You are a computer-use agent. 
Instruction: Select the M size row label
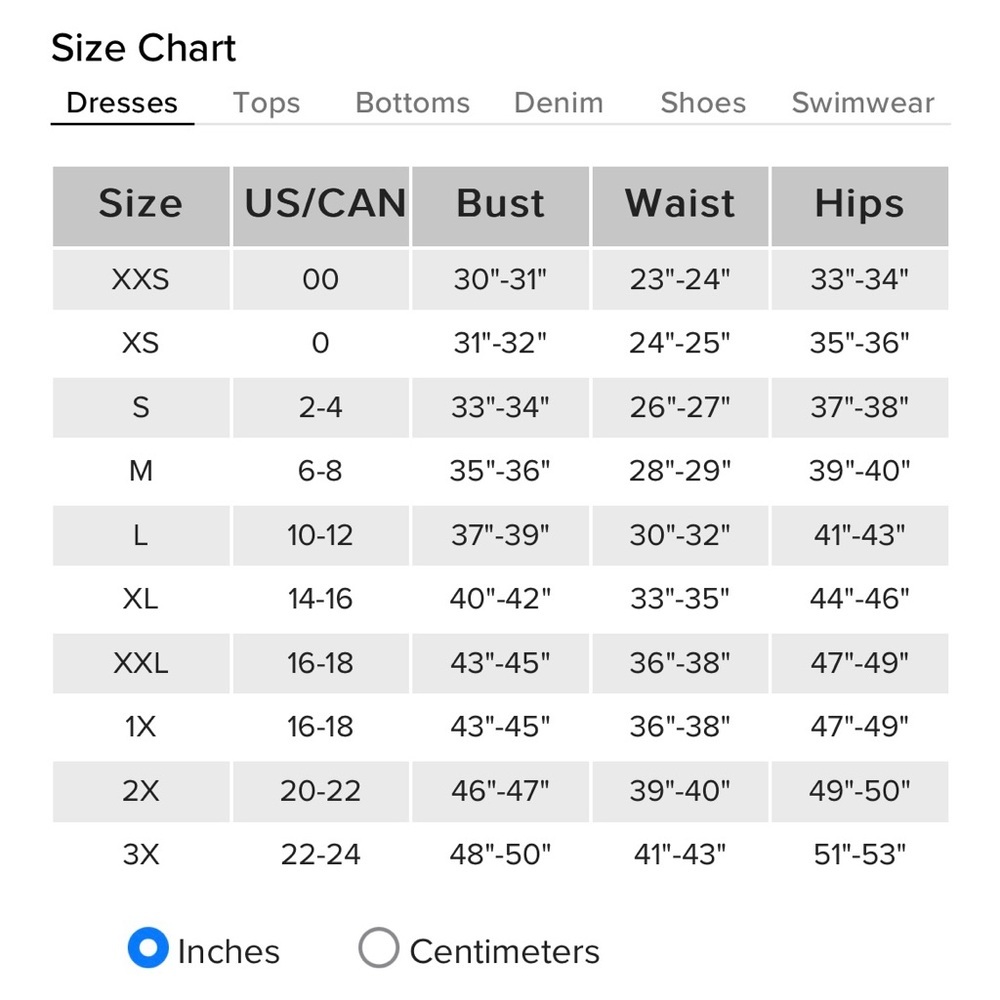pos(141,471)
